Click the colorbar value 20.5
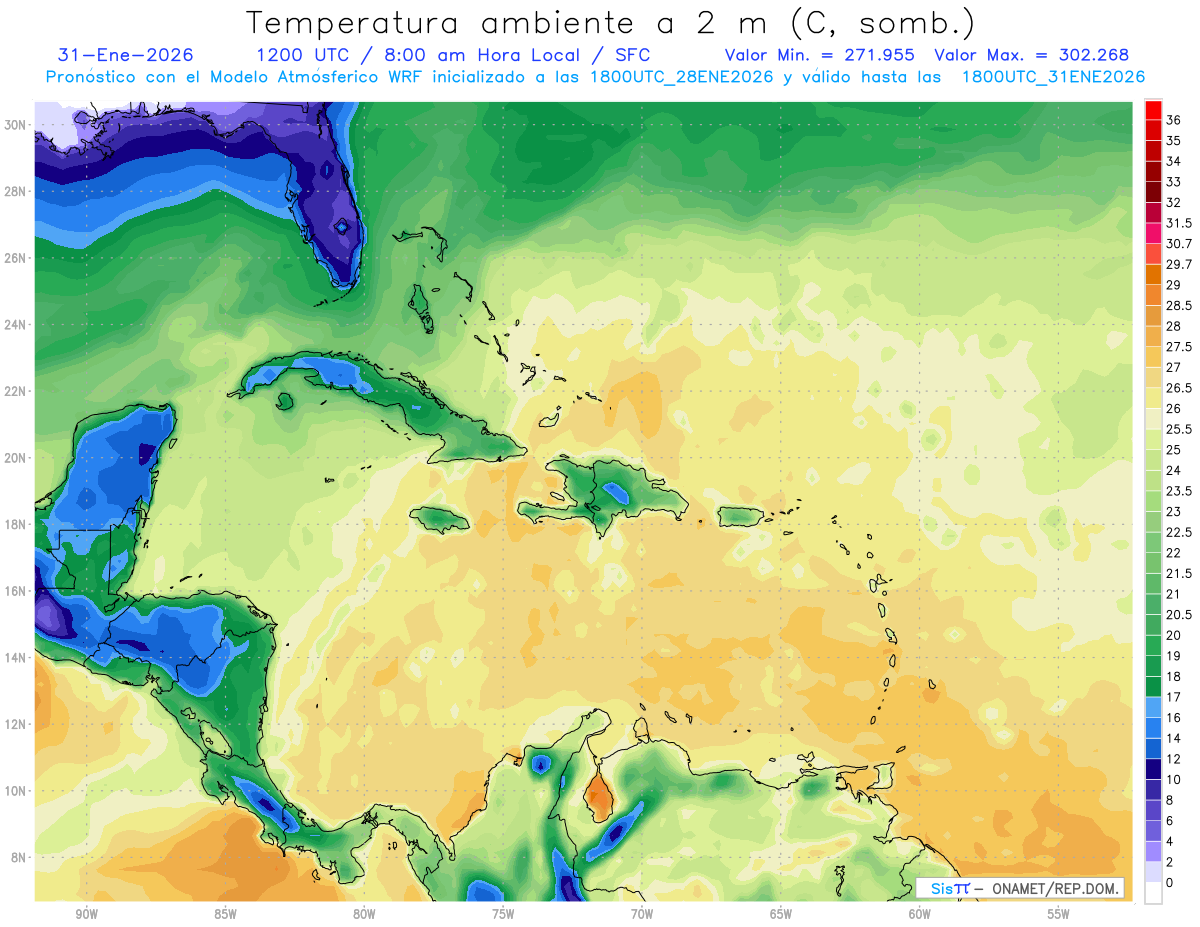Screen dimensions: 1200x927 [x=1179, y=614]
